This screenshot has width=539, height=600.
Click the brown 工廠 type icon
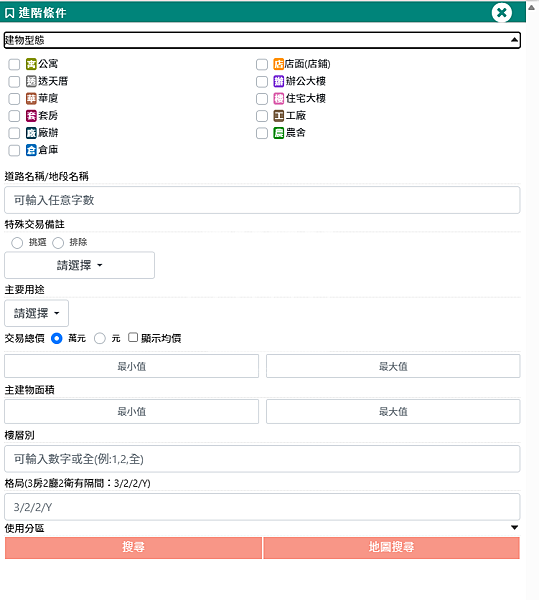pos(278,116)
